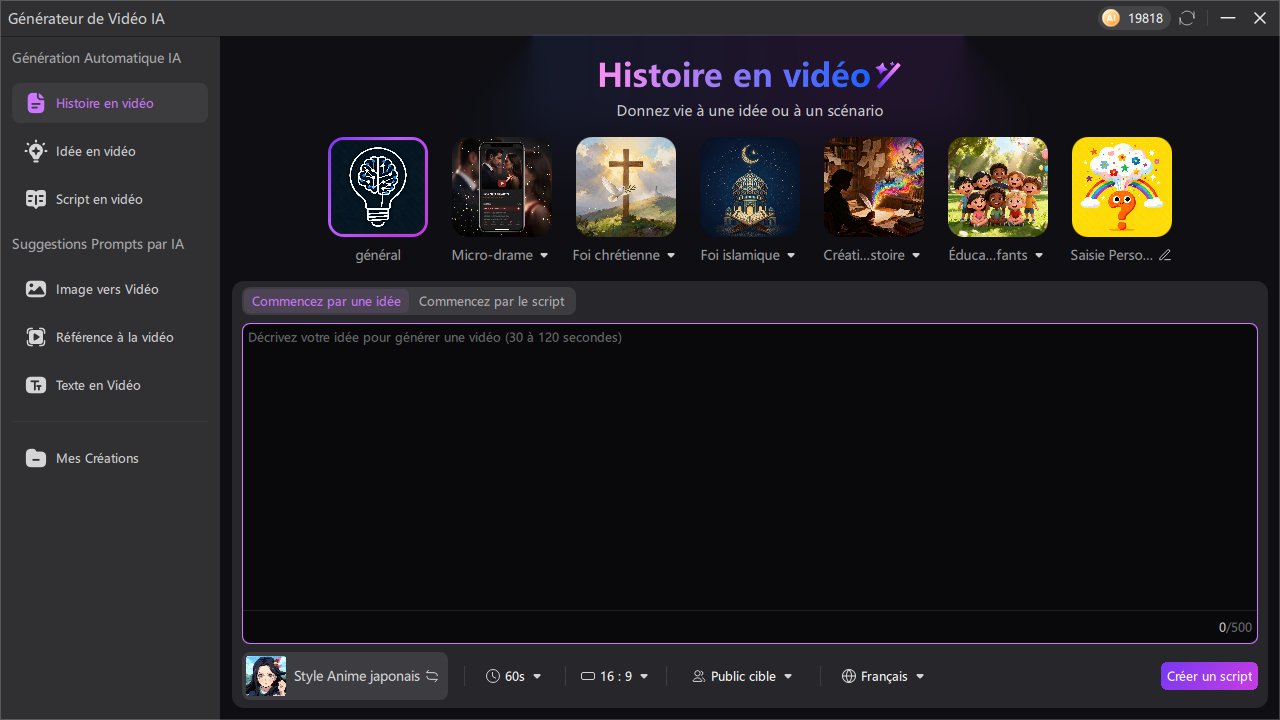Open Script en vidéo section
Image resolution: width=1280 pixels, height=720 pixels.
[110, 199]
